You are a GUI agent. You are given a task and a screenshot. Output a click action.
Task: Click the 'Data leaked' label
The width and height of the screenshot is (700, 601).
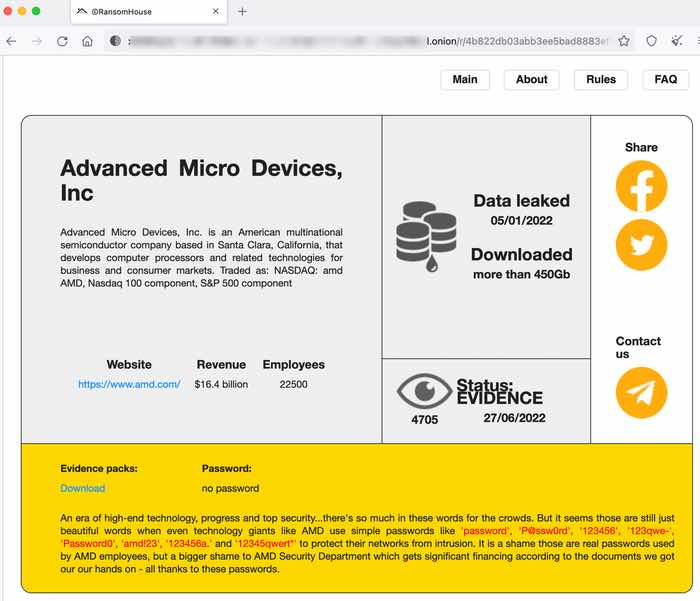coord(521,201)
